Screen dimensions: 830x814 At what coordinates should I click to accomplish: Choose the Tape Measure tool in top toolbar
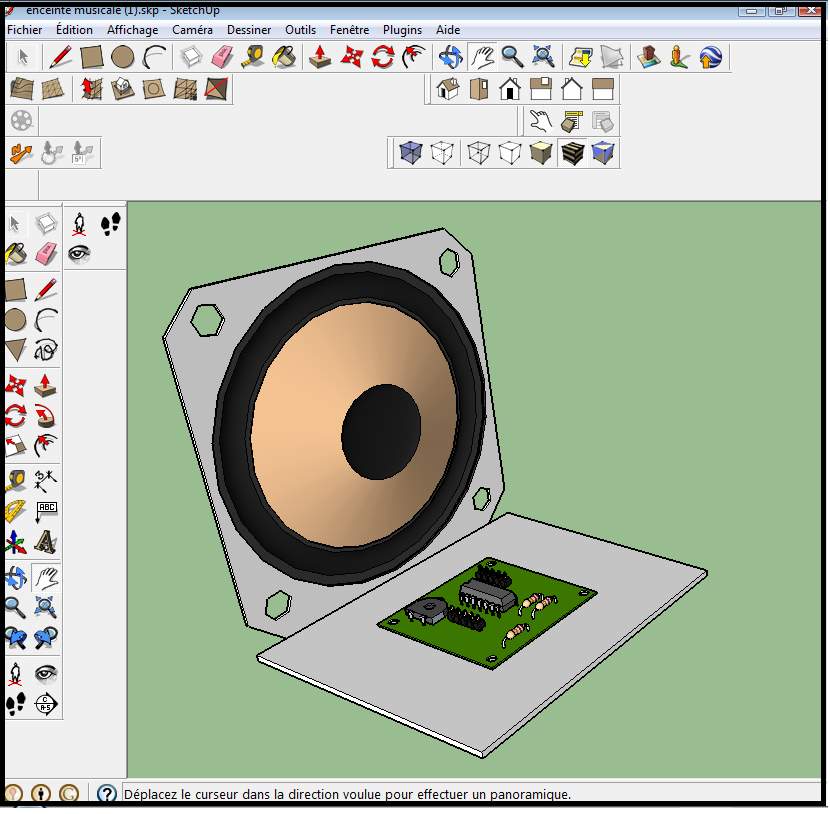[254, 57]
